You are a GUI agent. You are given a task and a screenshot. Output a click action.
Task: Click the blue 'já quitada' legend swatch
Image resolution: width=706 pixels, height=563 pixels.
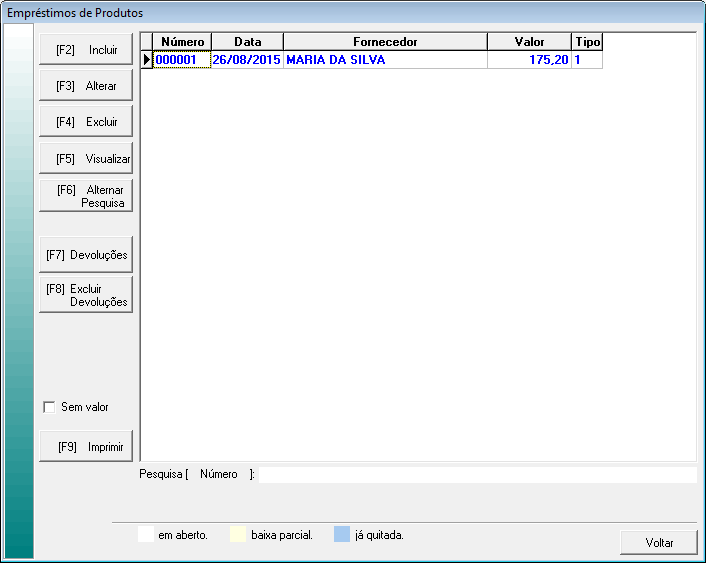coord(341,535)
